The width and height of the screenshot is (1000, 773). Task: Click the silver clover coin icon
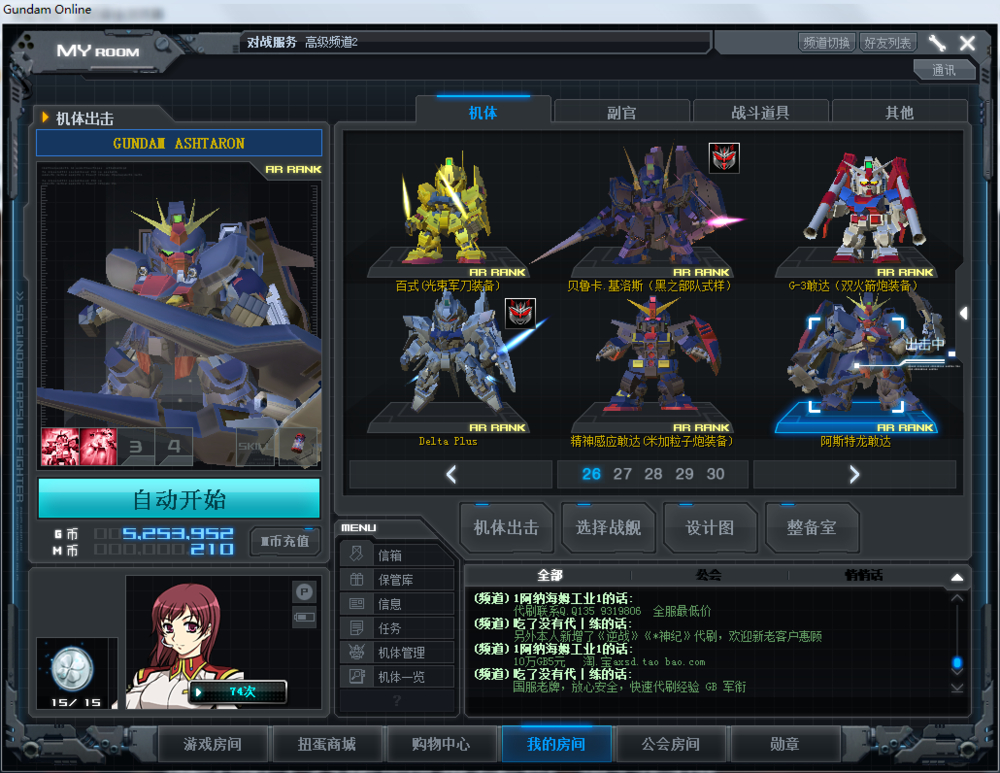[71, 668]
